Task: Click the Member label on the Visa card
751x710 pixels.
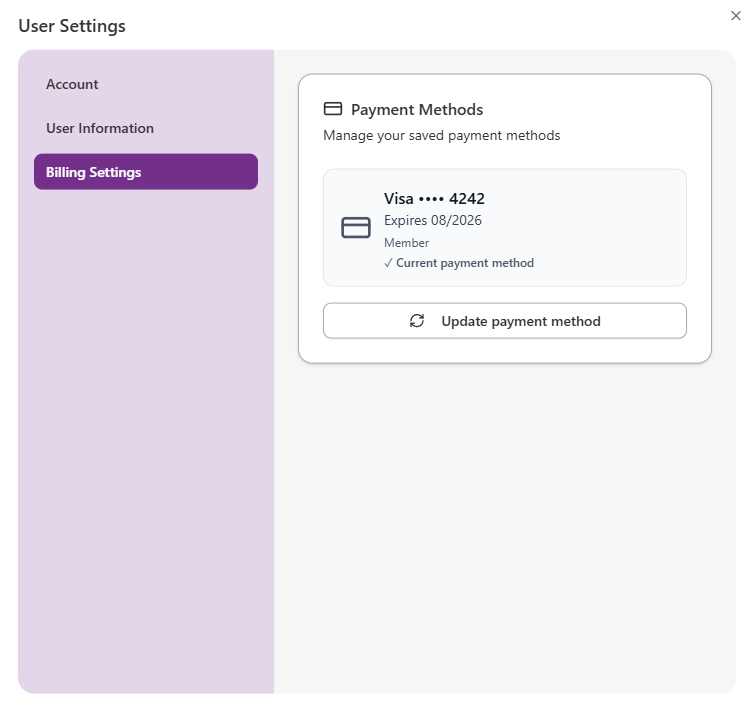Action: coord(407,243)
